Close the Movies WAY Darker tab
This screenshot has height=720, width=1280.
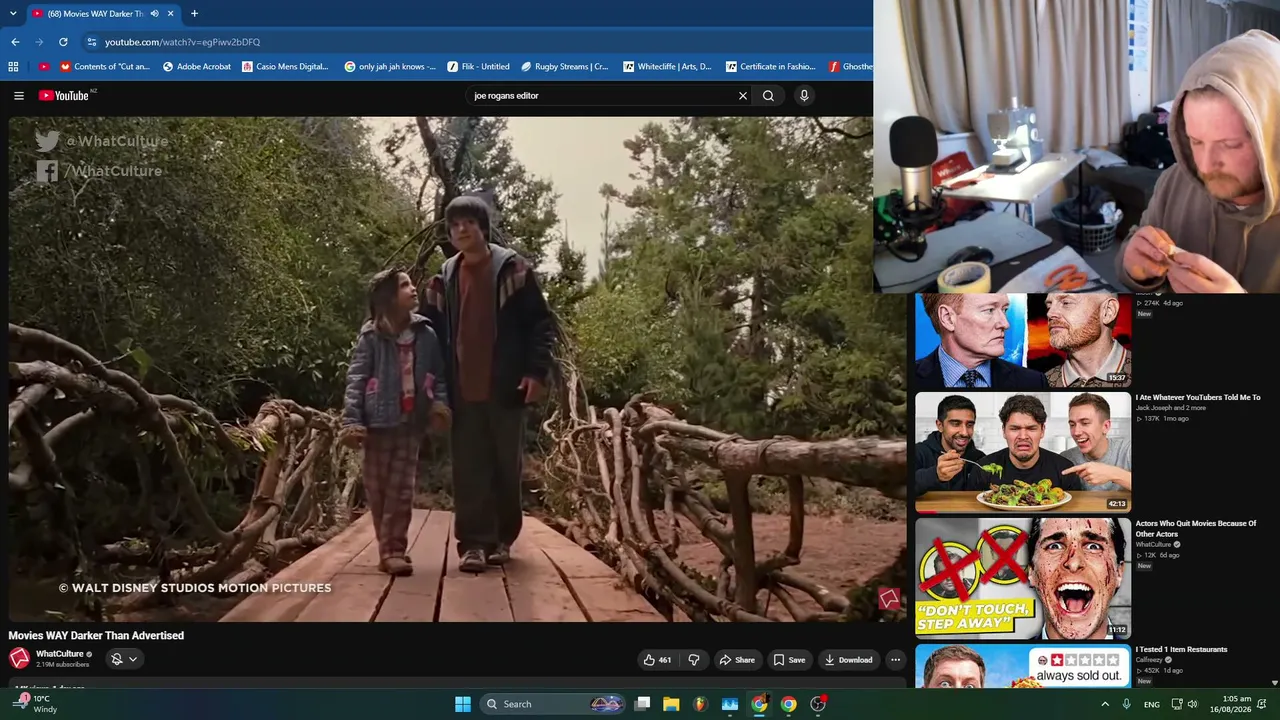(170, 14)
